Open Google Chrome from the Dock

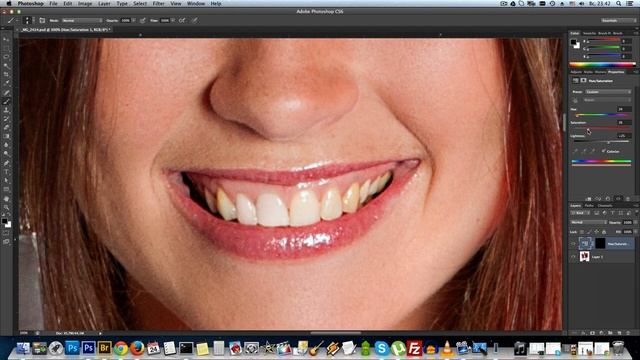coord(121,348)
